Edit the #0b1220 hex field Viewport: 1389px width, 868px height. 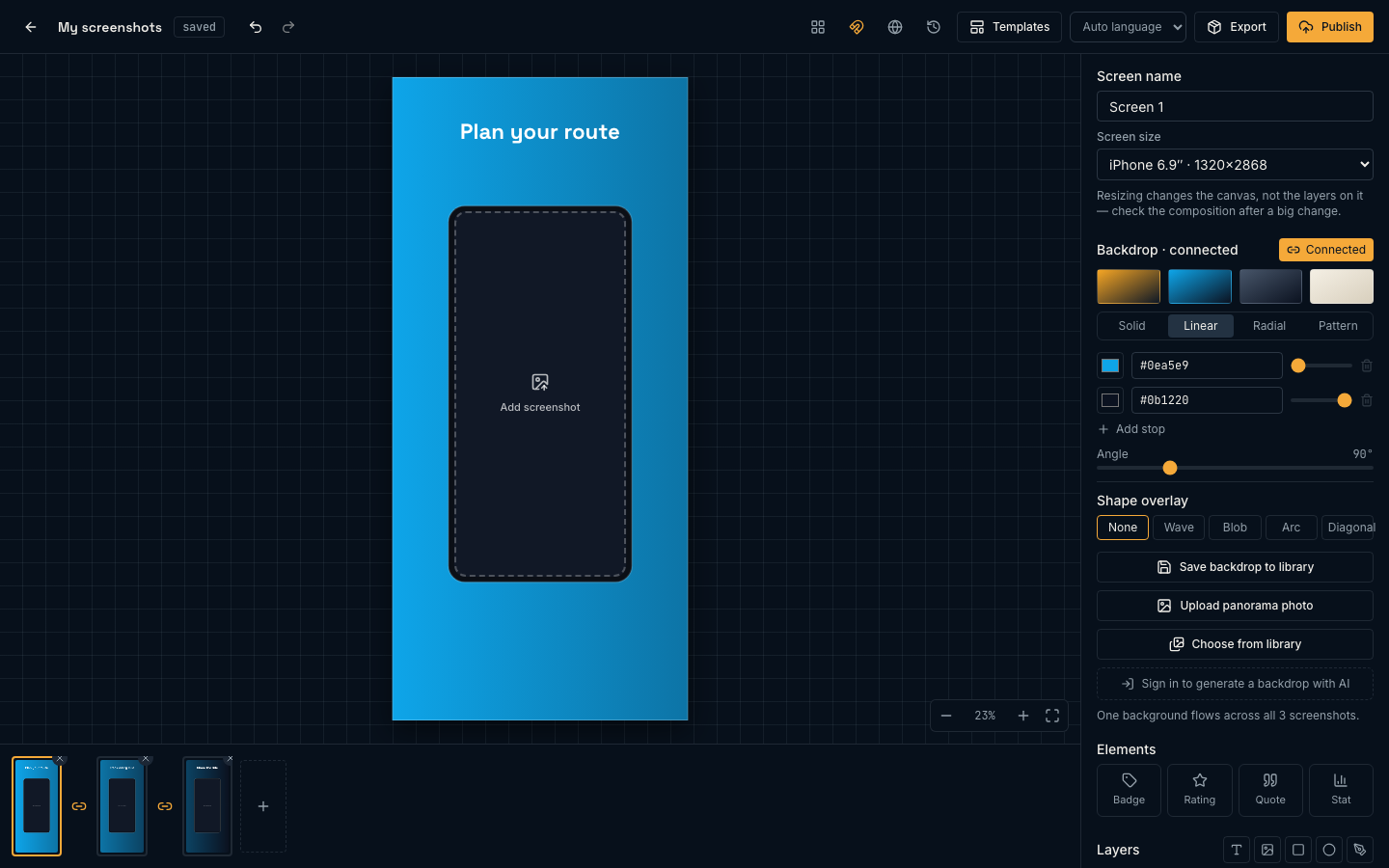[1207, 400]
